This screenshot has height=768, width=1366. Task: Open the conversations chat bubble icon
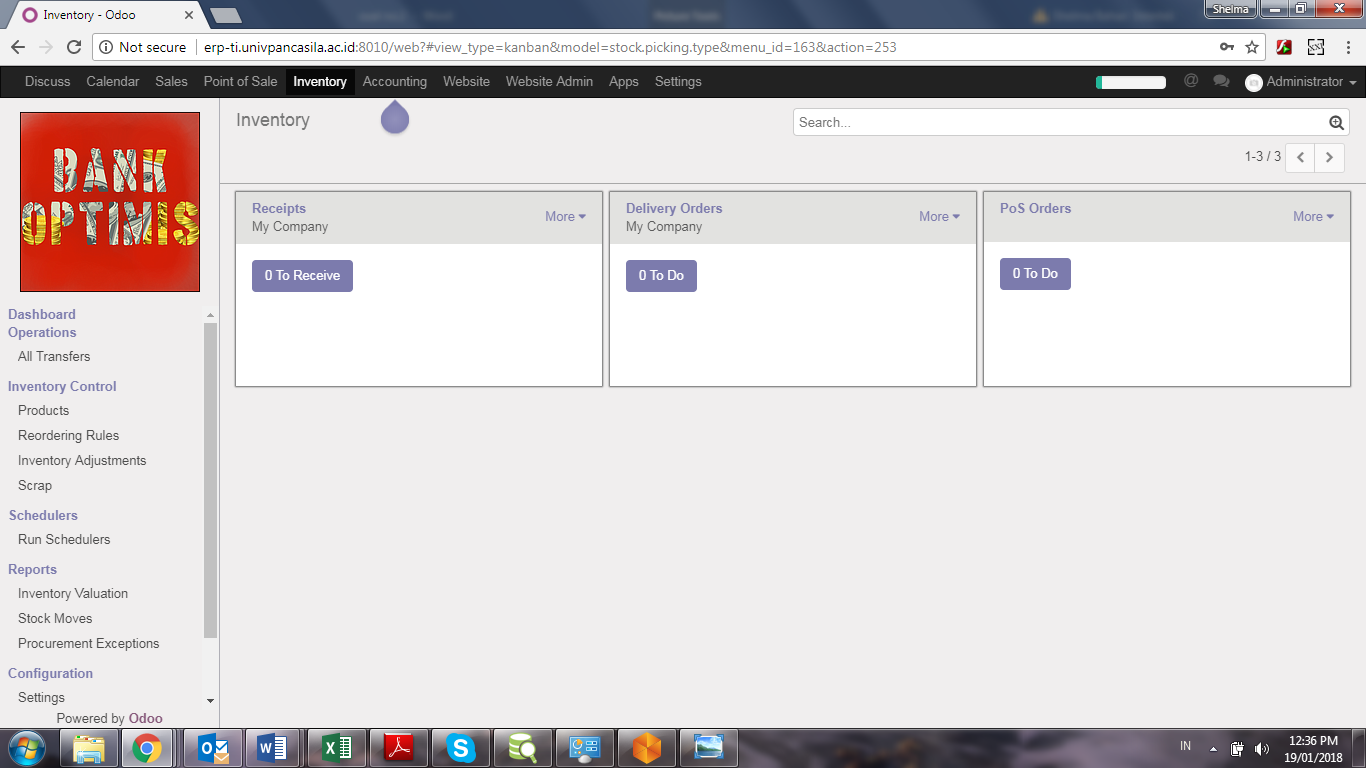[x=1221, y=81]
